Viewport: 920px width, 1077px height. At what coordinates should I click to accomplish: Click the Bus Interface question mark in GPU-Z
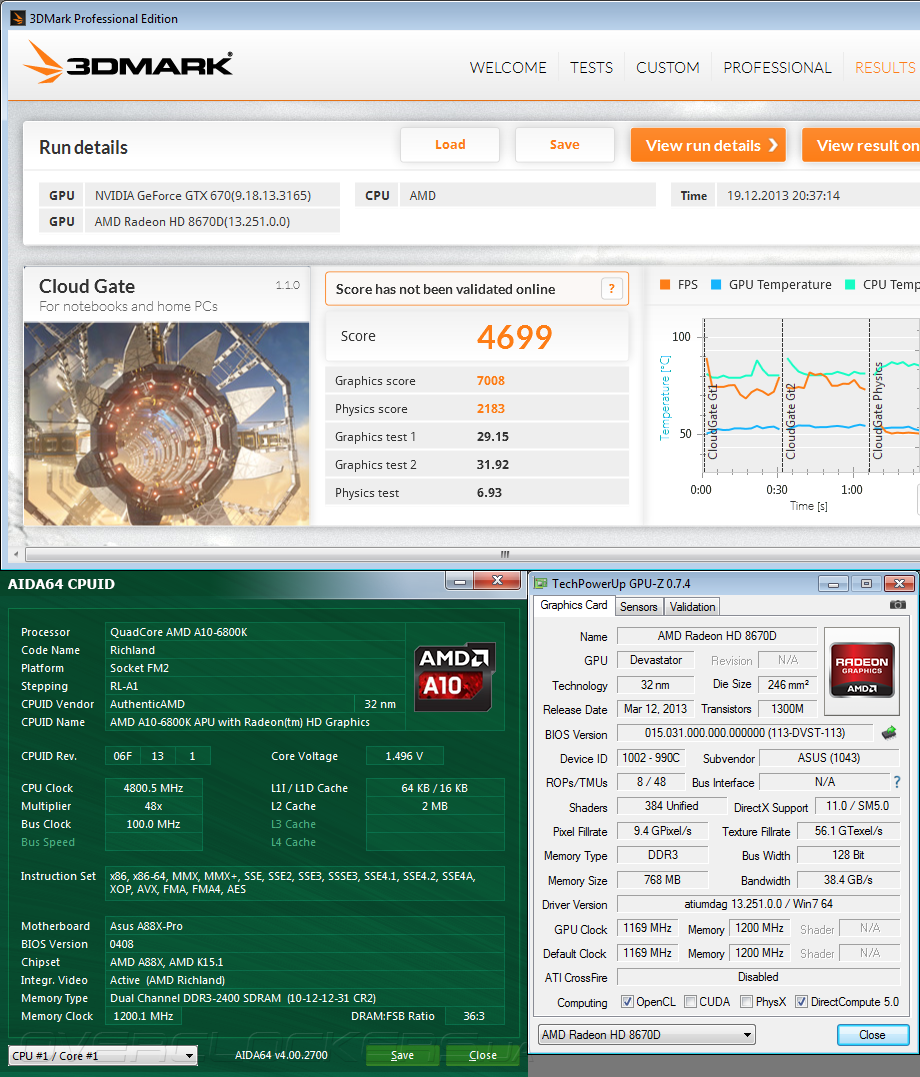(x=897, y=782)
